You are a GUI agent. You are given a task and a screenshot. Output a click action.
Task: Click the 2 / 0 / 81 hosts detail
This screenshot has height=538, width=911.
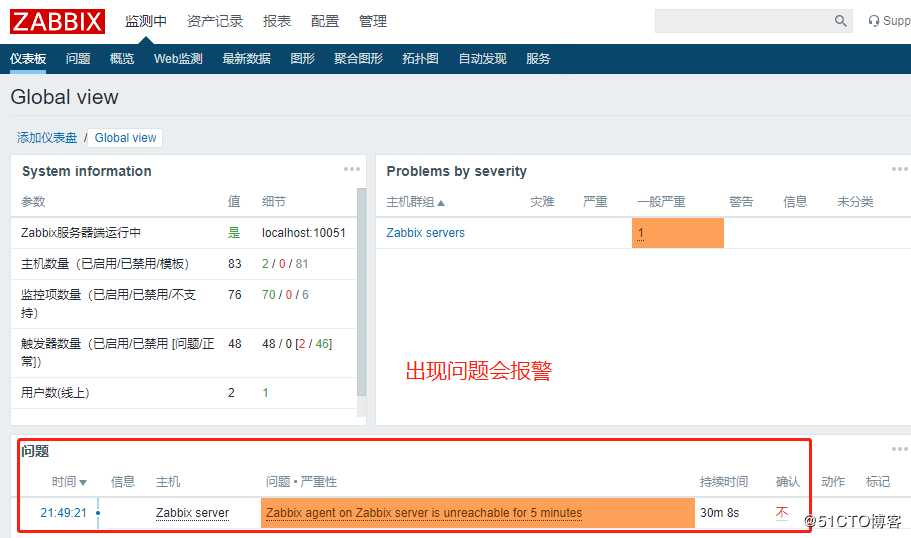(285, 264)
